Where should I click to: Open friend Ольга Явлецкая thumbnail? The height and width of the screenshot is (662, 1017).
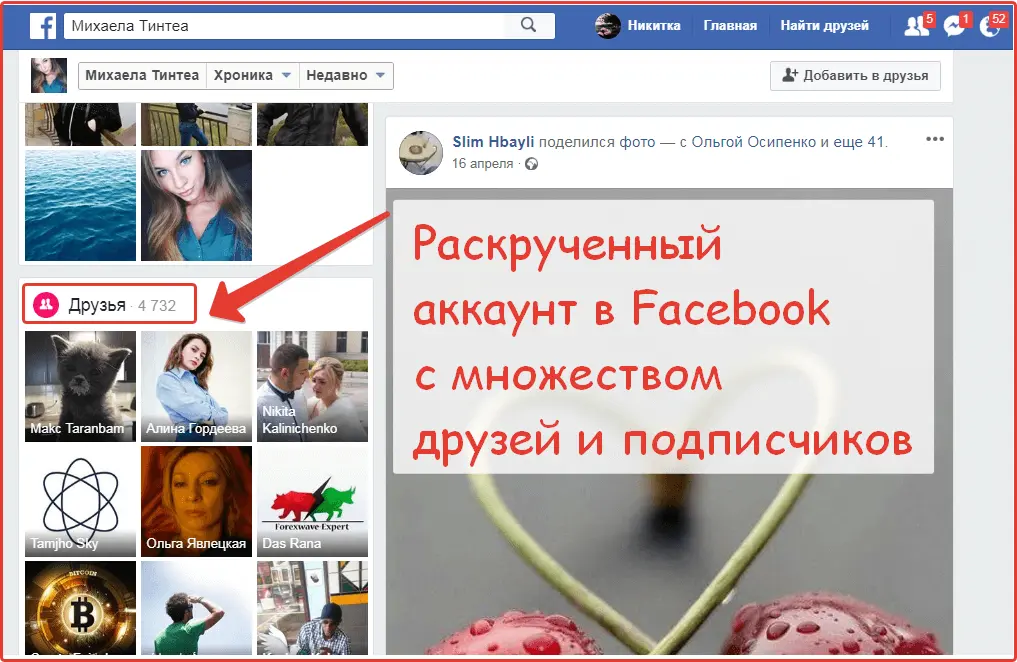(197, 501)
